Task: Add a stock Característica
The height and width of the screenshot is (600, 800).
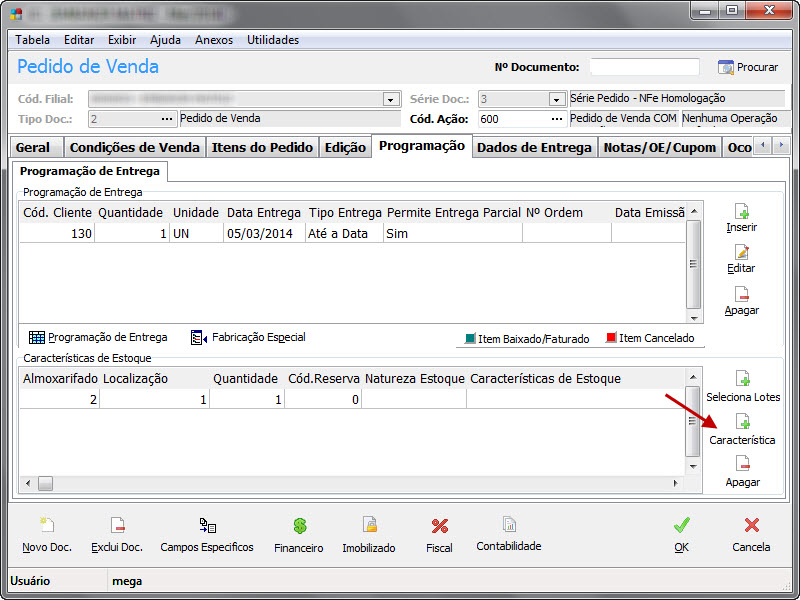Action: click(x=742, y=423)
